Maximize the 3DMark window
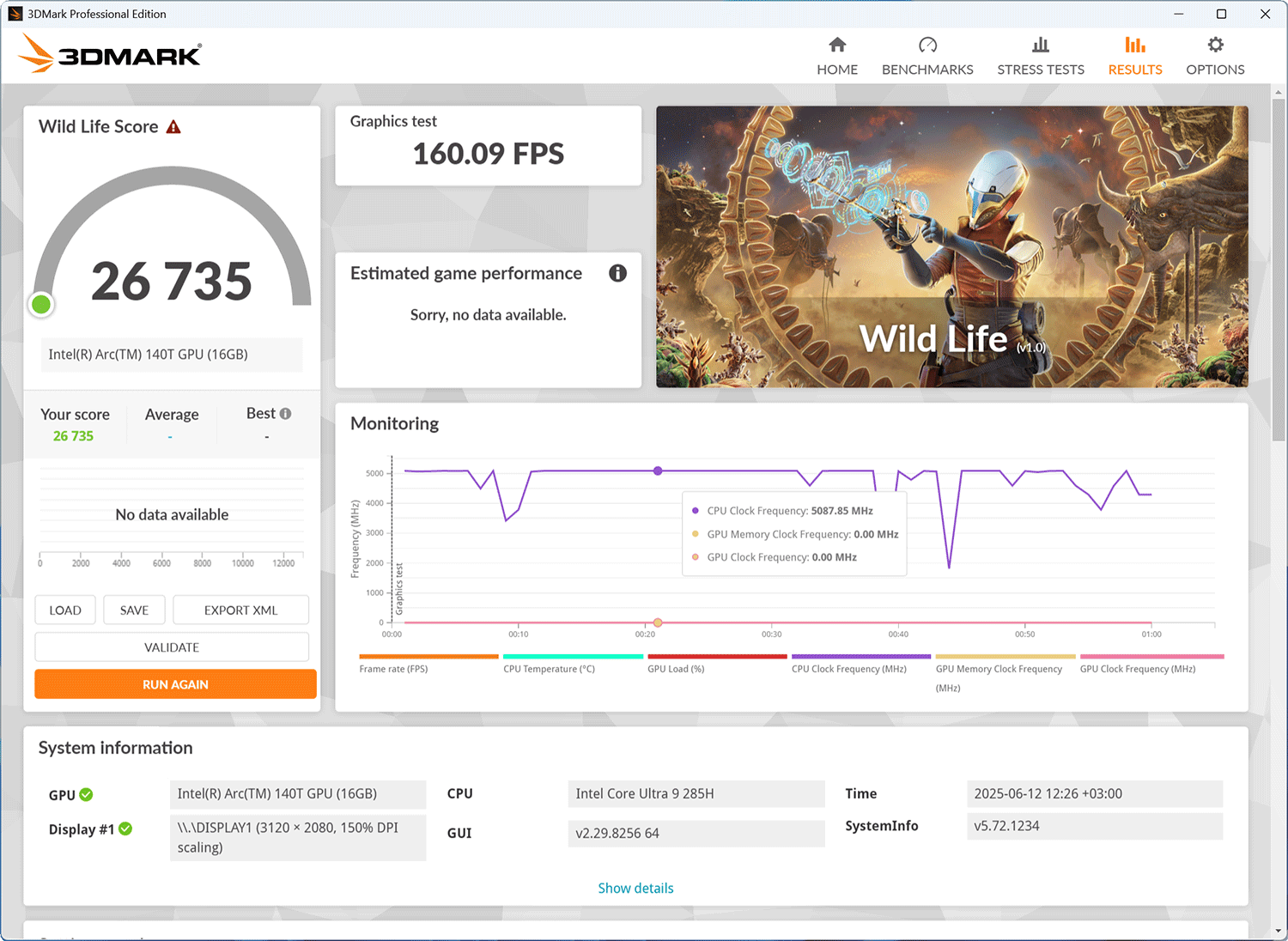1288x941 pixels. coord(1221,14)
